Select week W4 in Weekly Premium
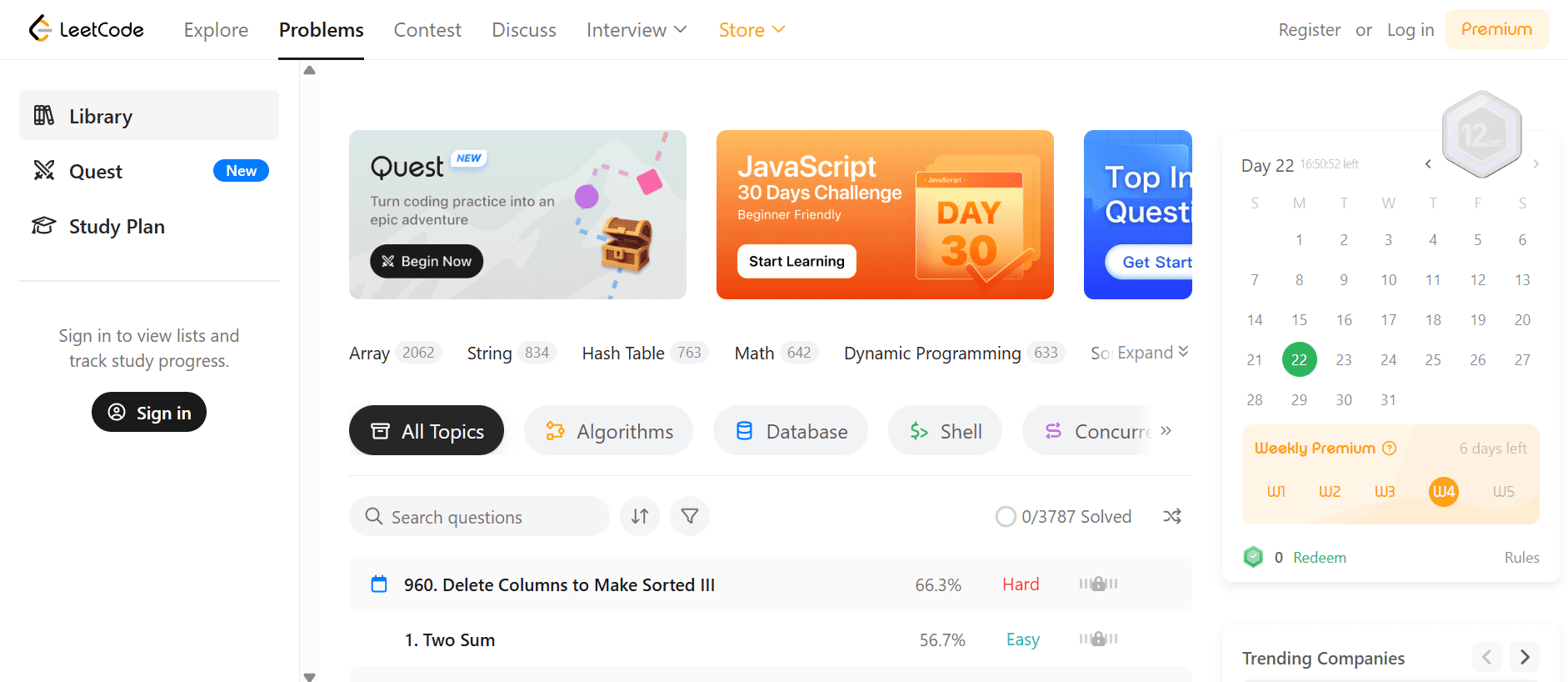This screenshot has width=1568, height=682. coord(1444,491)
